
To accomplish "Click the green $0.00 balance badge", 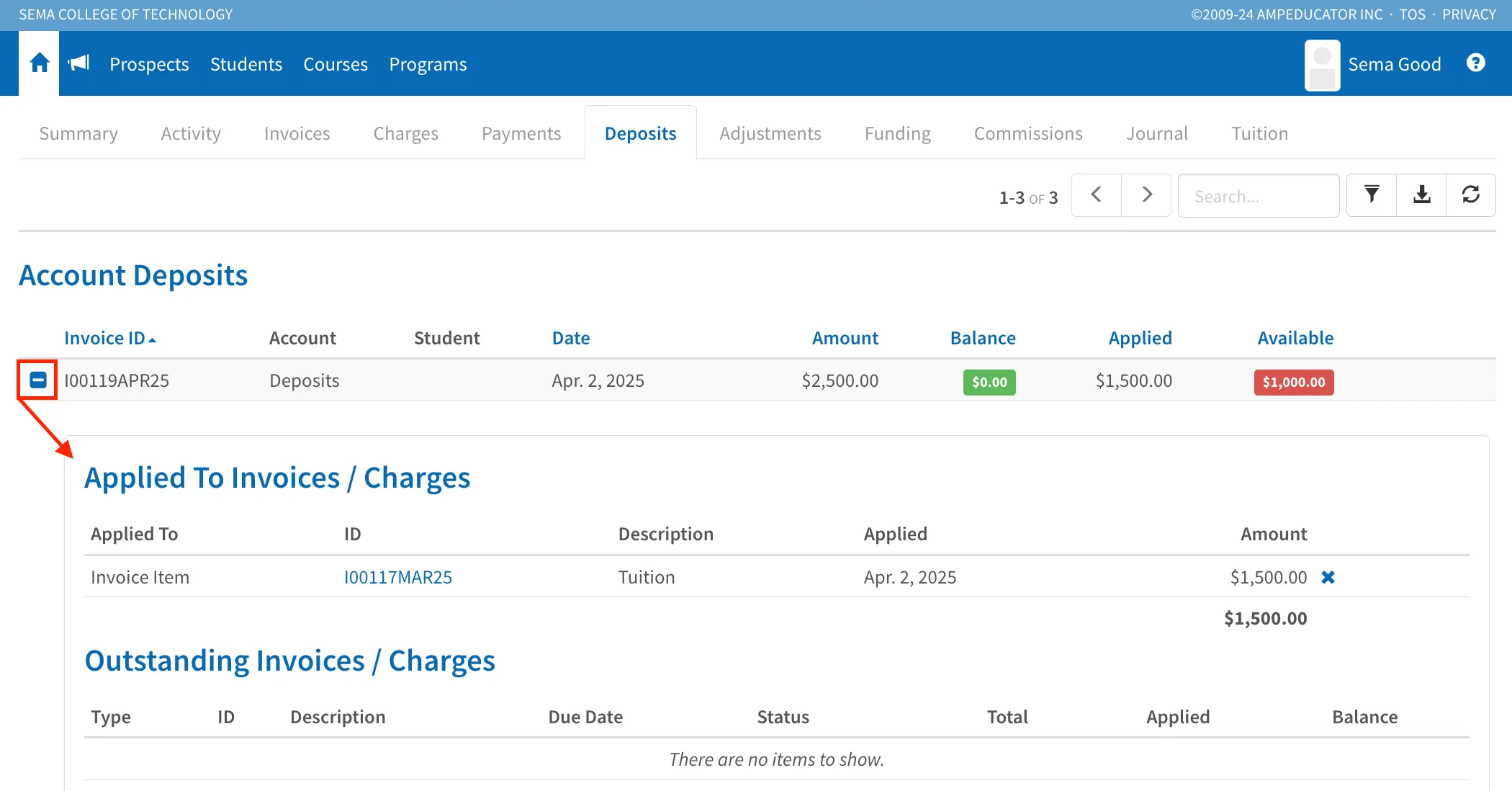I will coord(989,383).
